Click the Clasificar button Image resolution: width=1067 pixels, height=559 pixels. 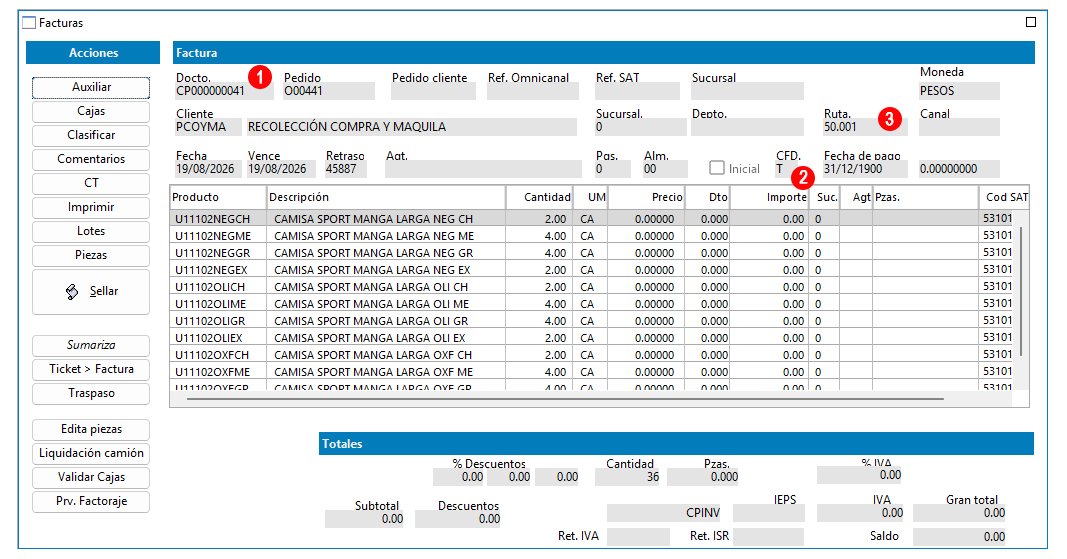(91, 135)
